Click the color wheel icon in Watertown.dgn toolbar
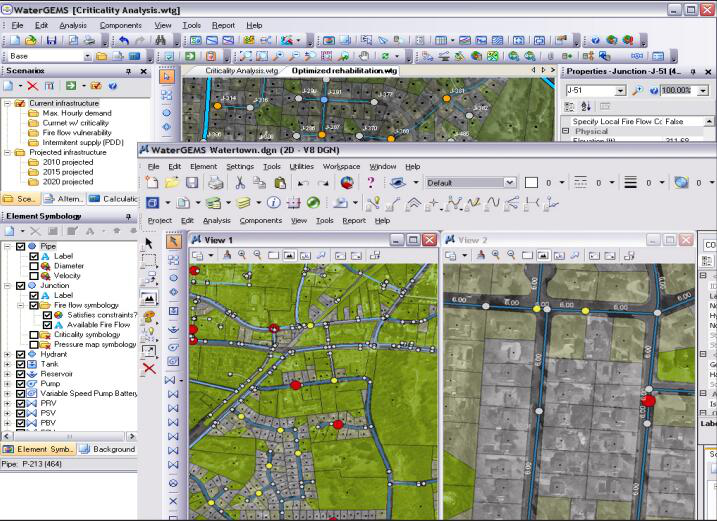Image resolution: width=717 pixels, height=521 pixels. coord(347,183)
